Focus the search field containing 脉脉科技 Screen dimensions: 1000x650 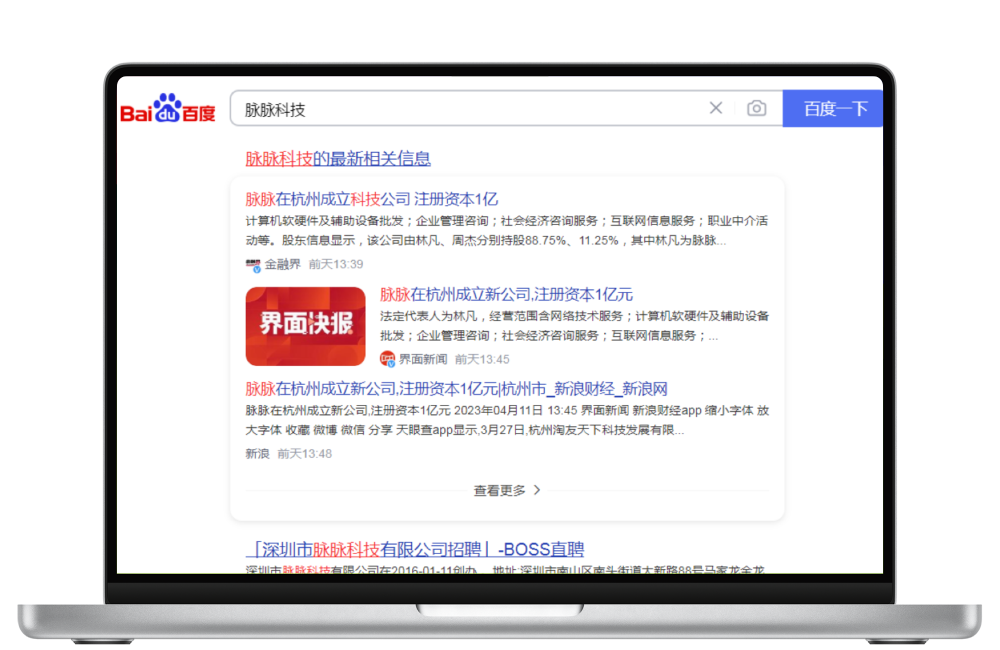pyautogui.click(x=470, y=108)
